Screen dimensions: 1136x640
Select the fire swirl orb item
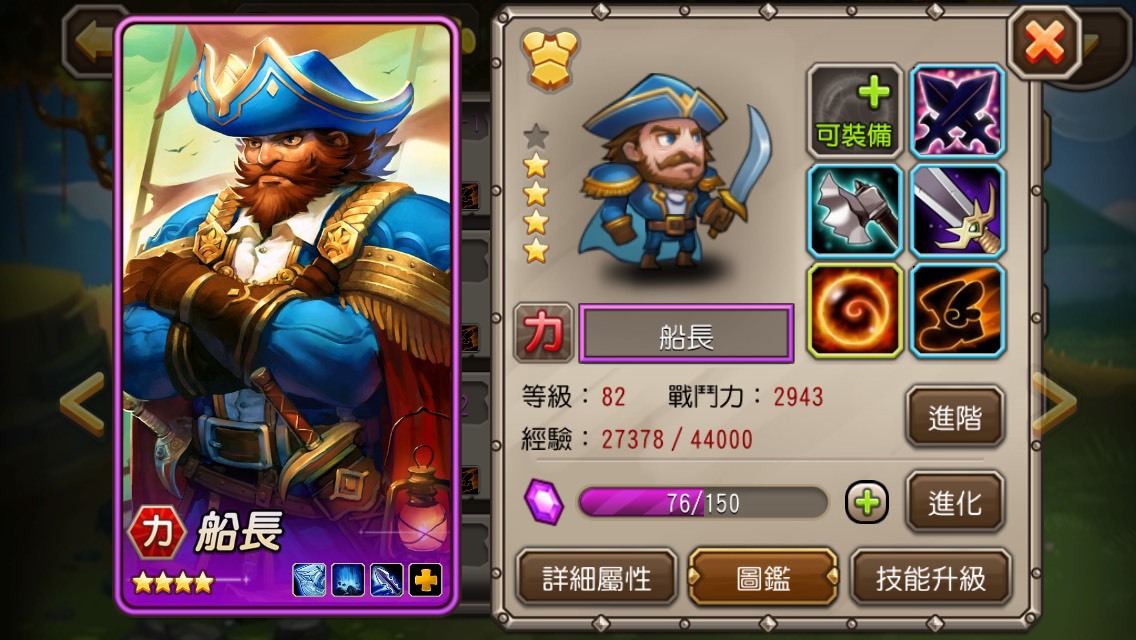click(855, 311)
